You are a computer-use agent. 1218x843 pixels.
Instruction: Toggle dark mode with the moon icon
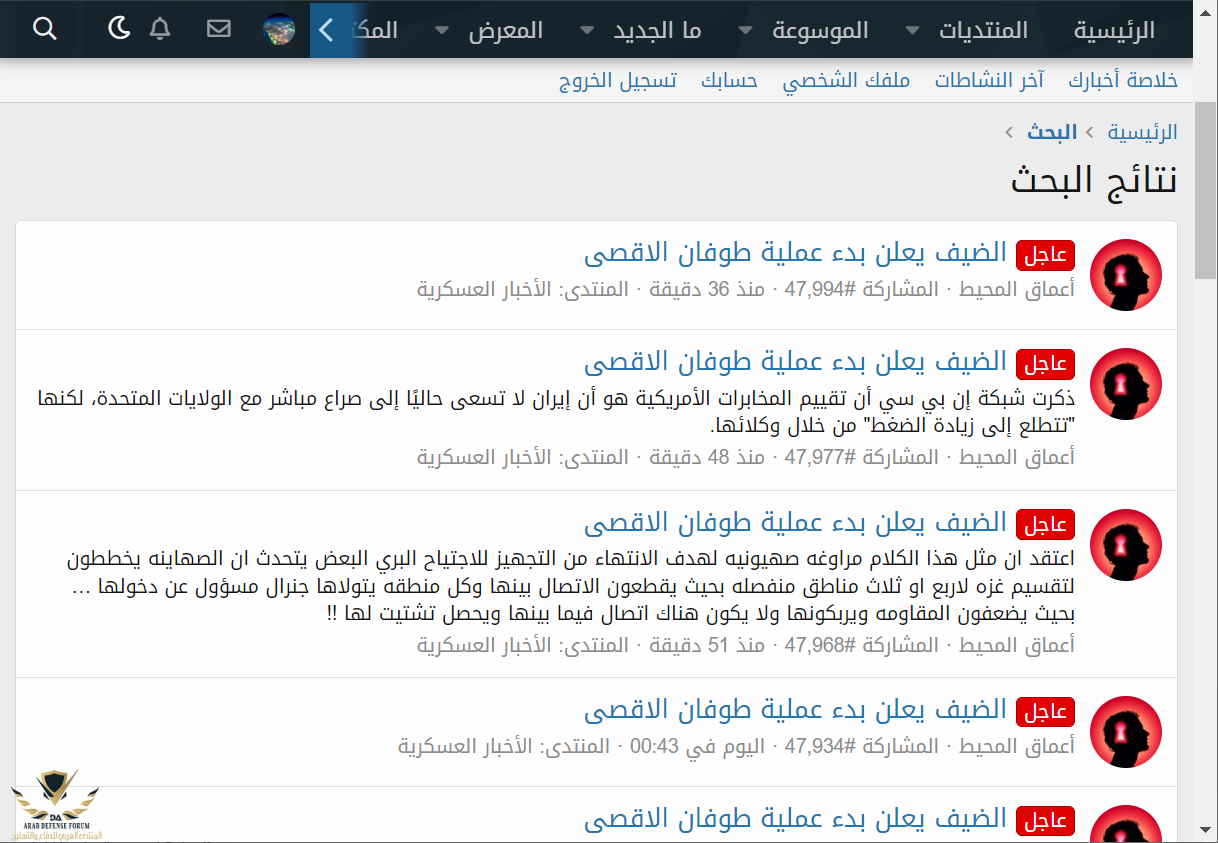(119, 29)
